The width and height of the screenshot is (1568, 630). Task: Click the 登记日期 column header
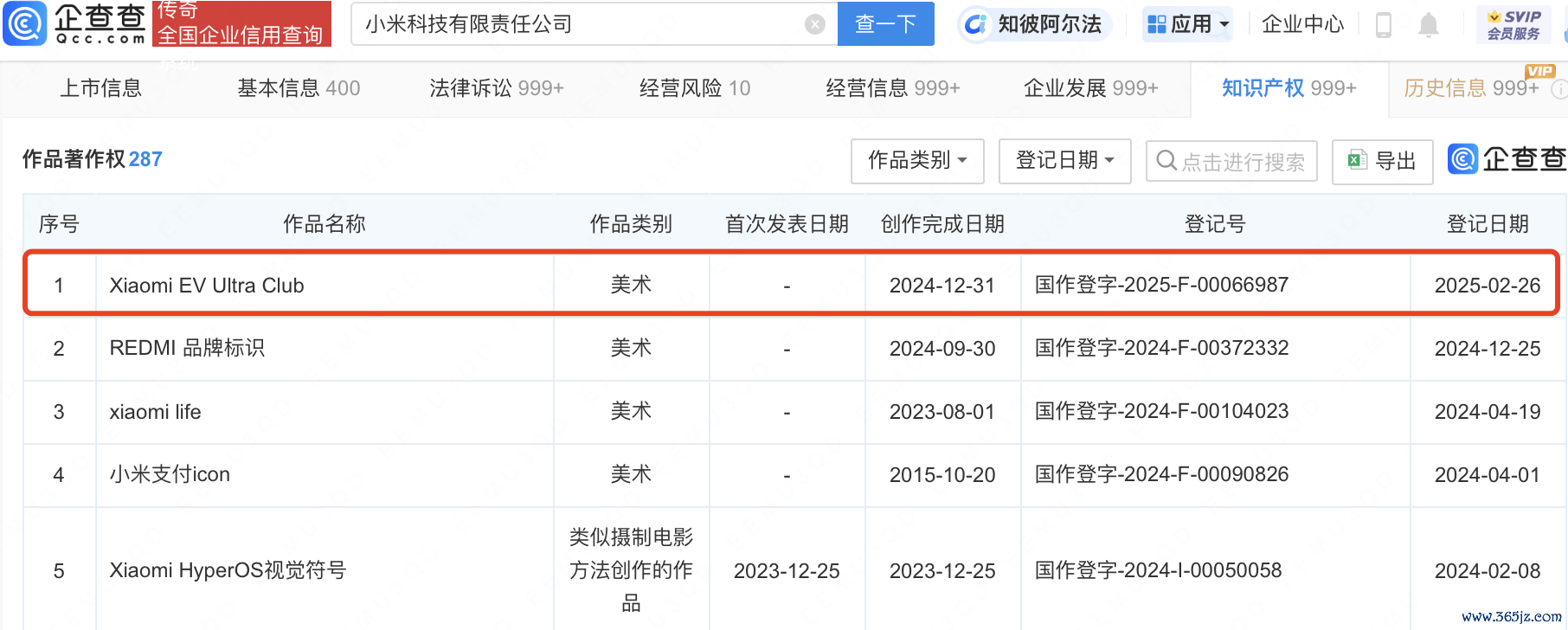pyautogui.click(x=1488, y=224)
